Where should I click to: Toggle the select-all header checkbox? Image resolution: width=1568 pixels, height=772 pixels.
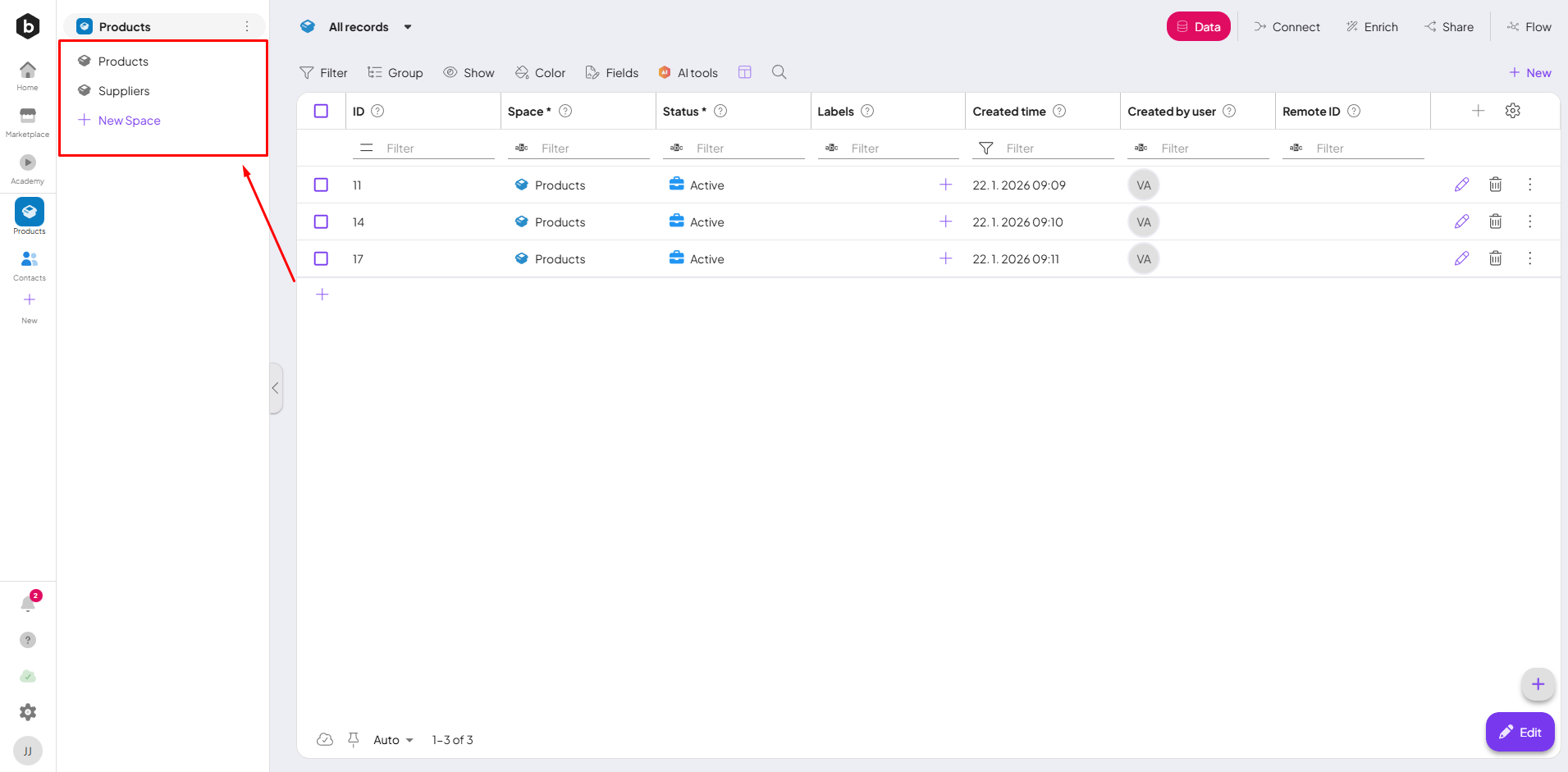click(321, 111)
